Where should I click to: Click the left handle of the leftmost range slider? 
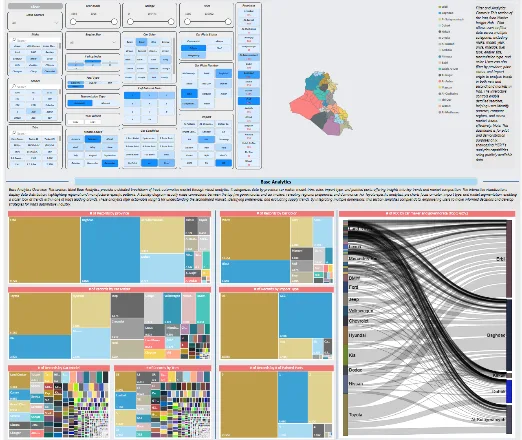[73, 22]
